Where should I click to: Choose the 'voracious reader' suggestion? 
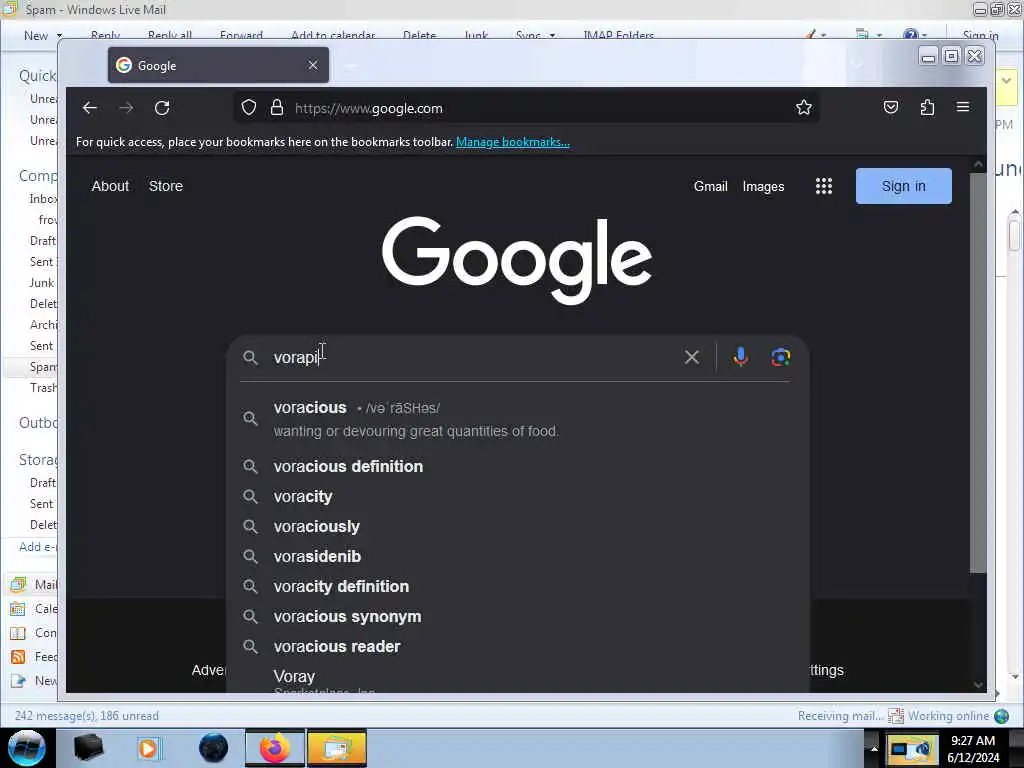tap(518, 647)
